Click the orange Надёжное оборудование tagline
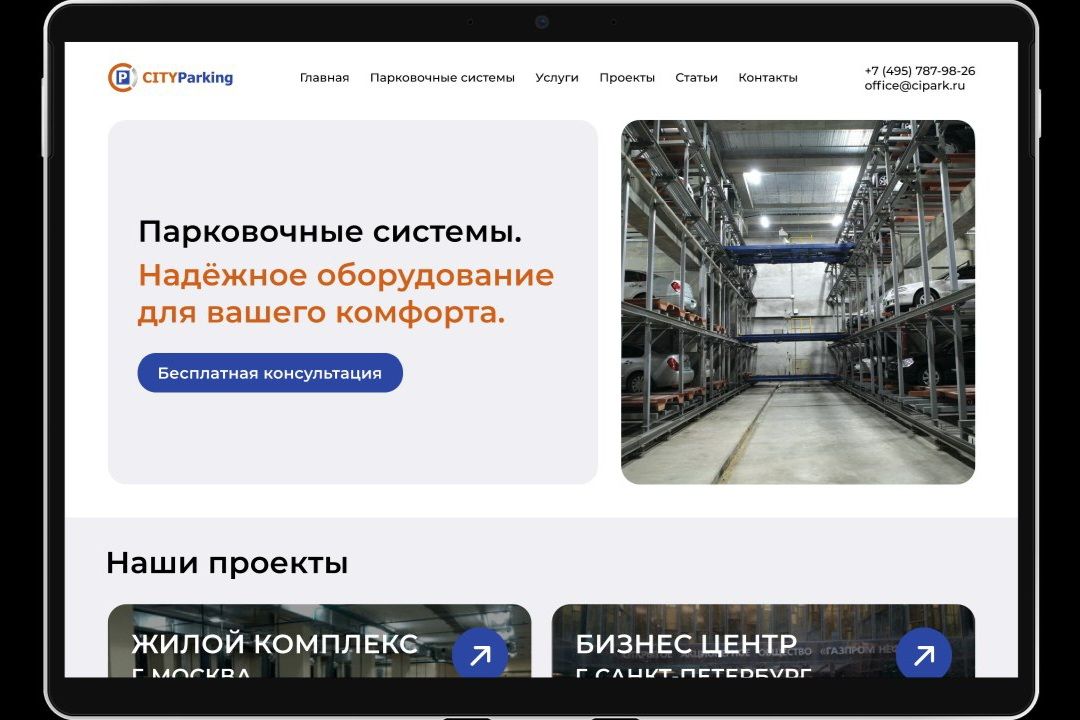The width and height of the screenshot is (1080, 720). pyautogui.click(x=345, y=294)
